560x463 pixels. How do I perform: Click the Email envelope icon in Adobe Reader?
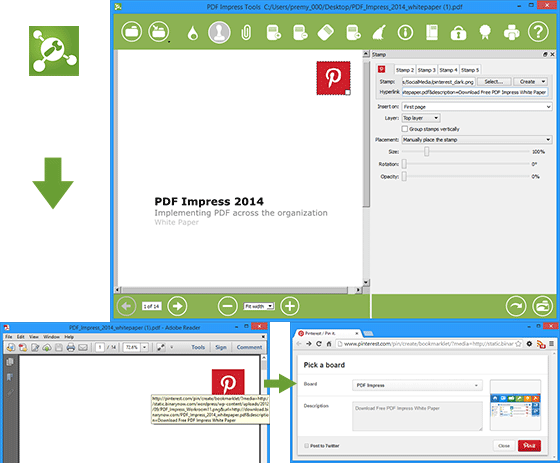click(x=83, y=347)
